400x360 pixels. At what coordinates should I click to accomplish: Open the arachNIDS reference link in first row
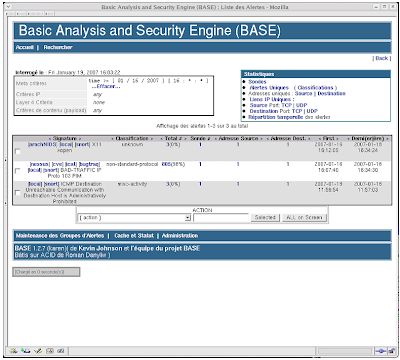[42, 145]
